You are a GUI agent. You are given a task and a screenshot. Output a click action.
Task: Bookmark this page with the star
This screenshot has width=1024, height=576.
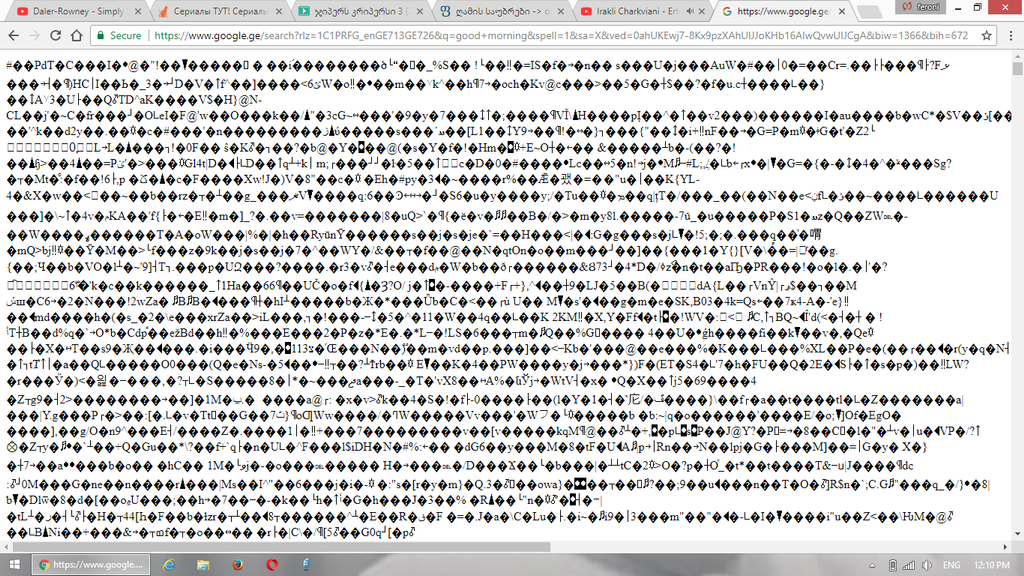(x=986, y=36)
